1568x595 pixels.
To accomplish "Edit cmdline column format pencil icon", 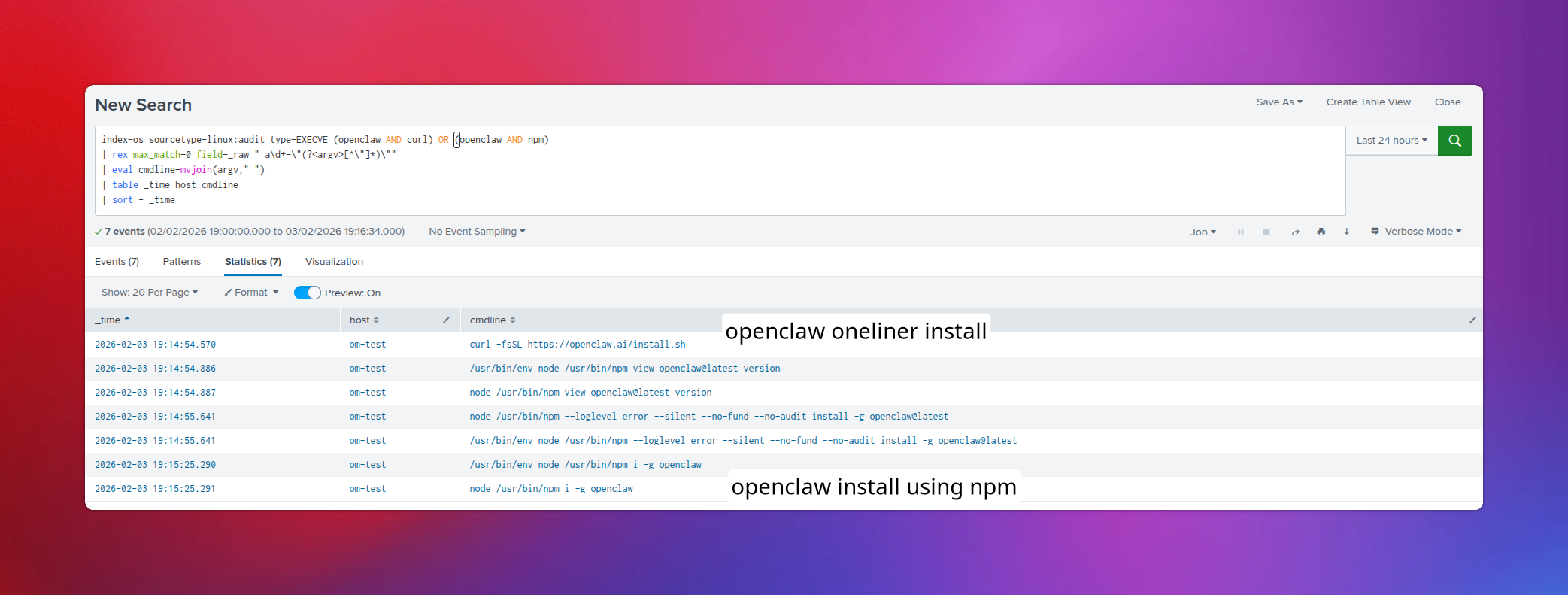I will point(1472,320).
